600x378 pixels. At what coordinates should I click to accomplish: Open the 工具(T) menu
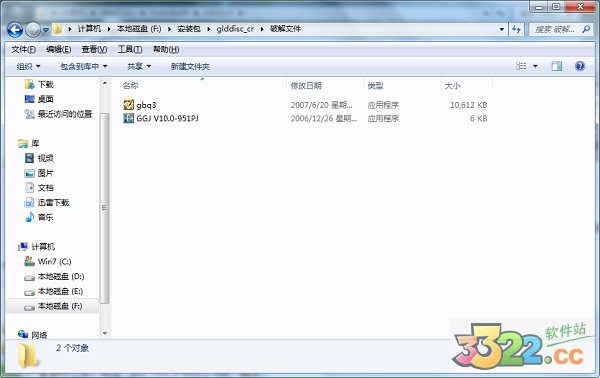pyautogui.click(x=130, y=49)
